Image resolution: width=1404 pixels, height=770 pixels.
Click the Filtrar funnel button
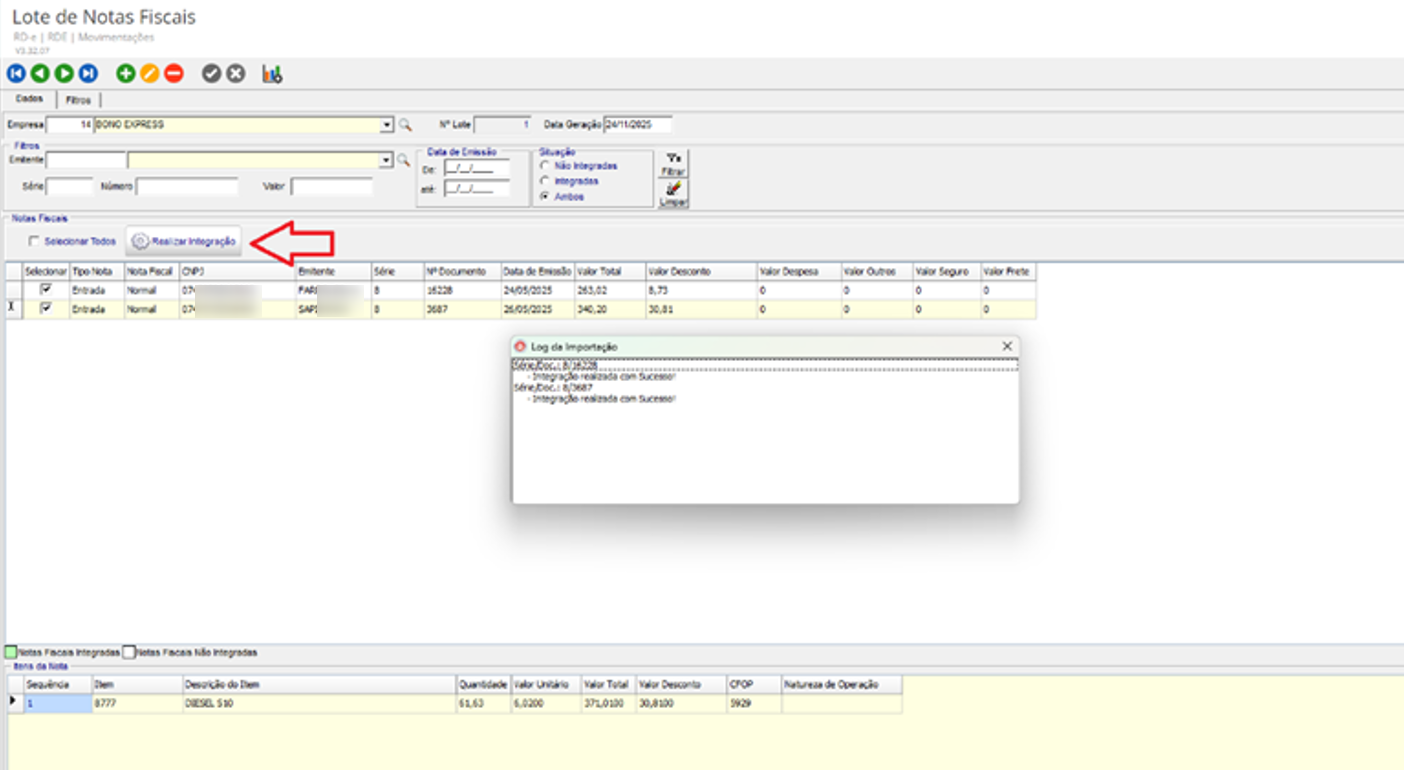tap(673, 164)
